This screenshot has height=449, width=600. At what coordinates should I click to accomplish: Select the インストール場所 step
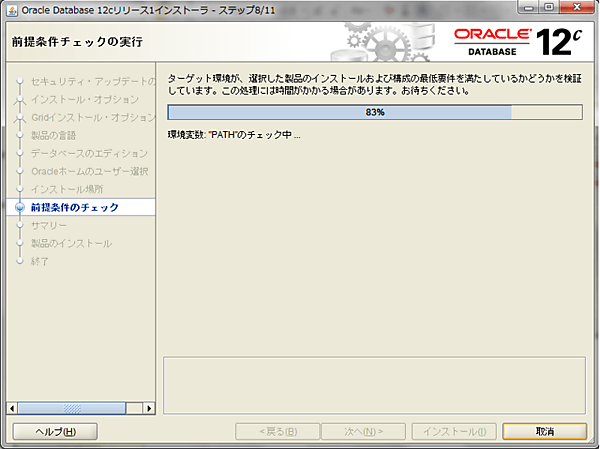[x=67, y=189]
